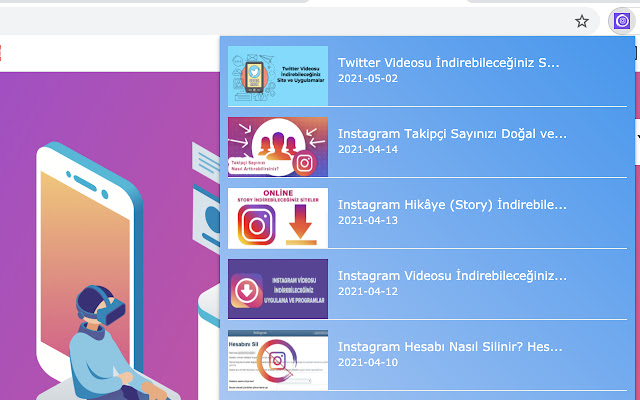The image size is (640, 400).
Task: Open 'Instagram Videosu İndirebileceğiniz...' link
Action: pos(452,276)
